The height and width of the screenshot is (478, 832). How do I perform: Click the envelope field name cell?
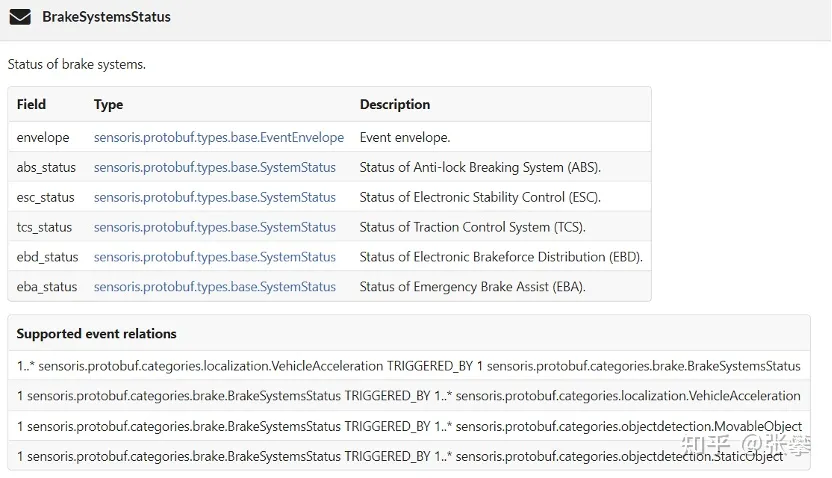tap(43, 137)
